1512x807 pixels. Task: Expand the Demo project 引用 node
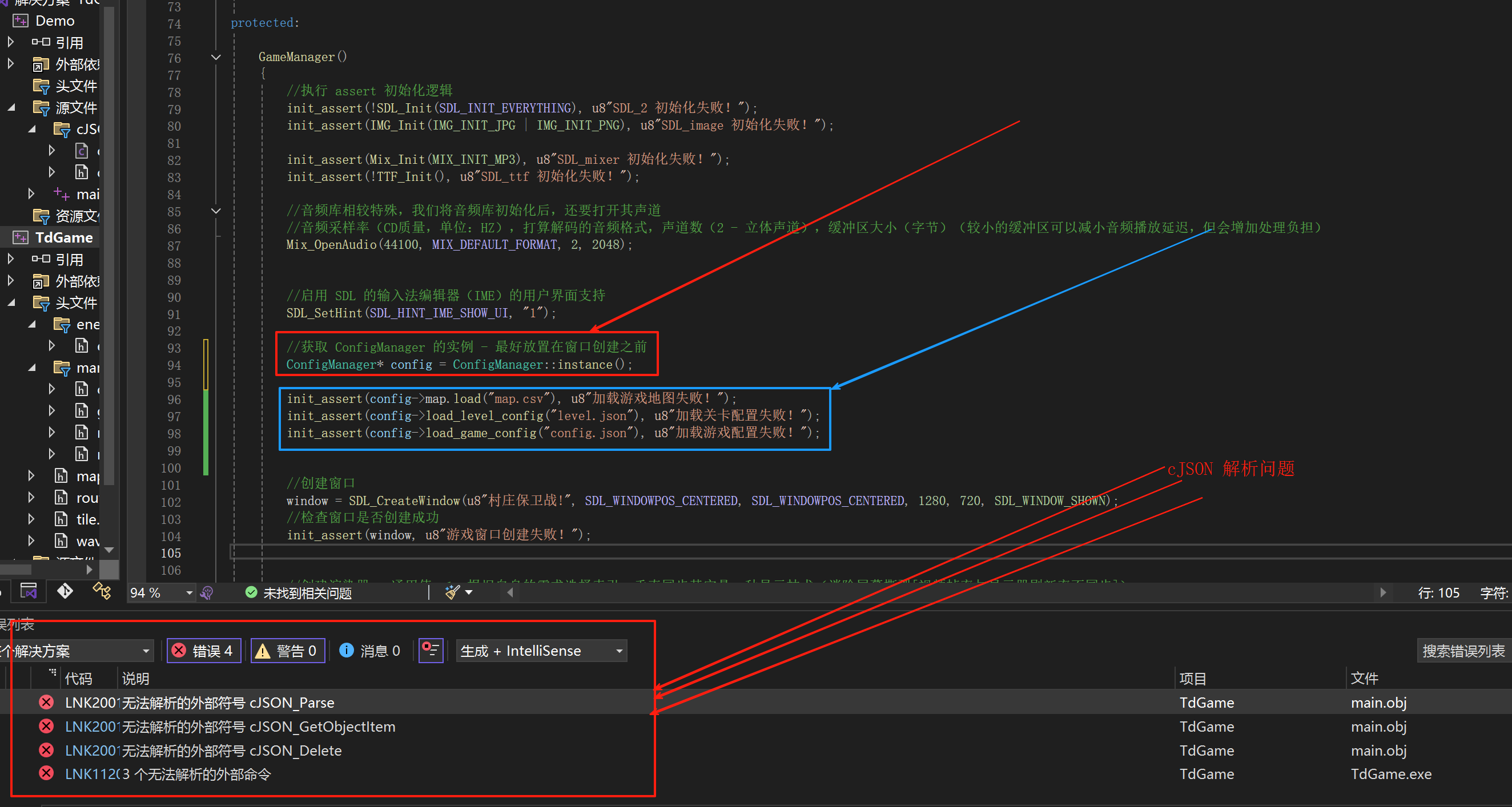click(11, 42)
